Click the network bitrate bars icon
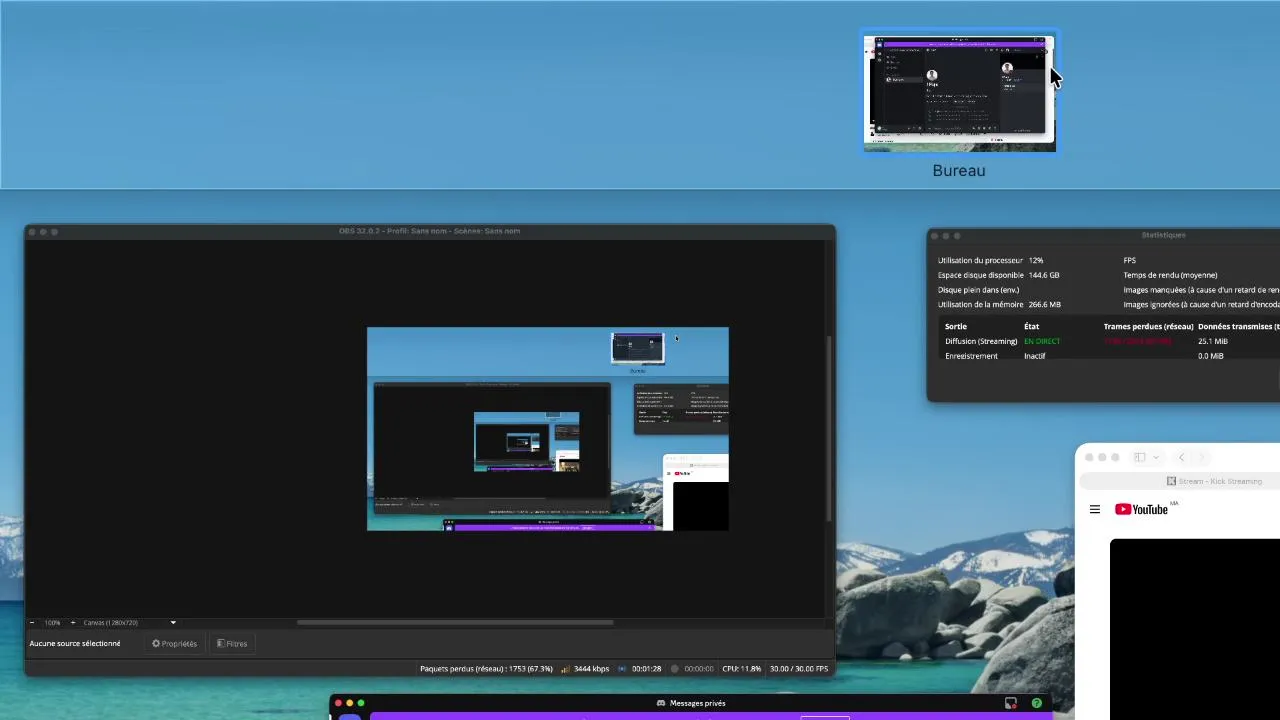The width and height of the screenshot is (1280, 720). click(566, 669)
